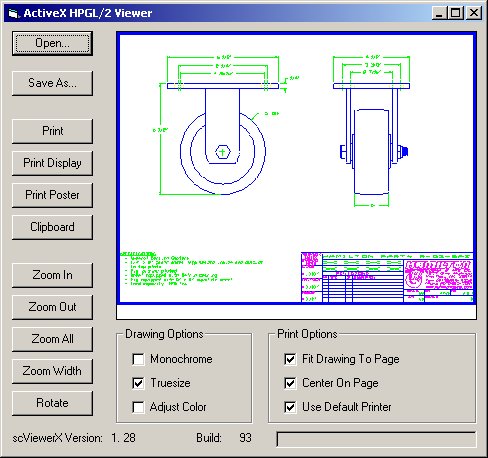Select Print Display
This screenshot has width=488, height=458.
click(52, 163)
